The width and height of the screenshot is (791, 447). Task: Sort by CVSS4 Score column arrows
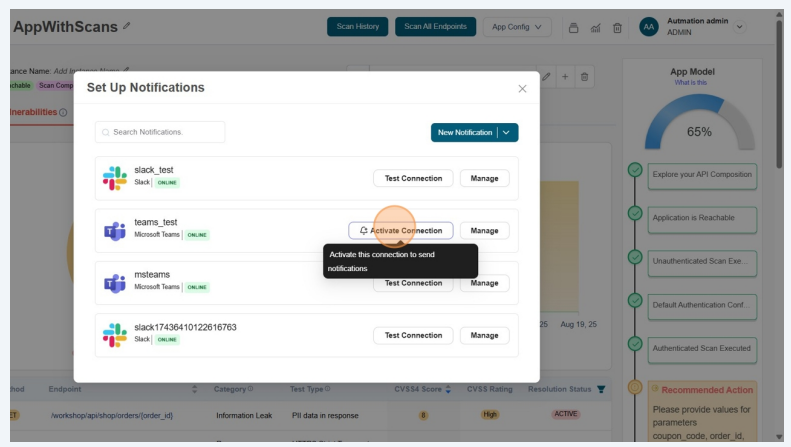448,389
